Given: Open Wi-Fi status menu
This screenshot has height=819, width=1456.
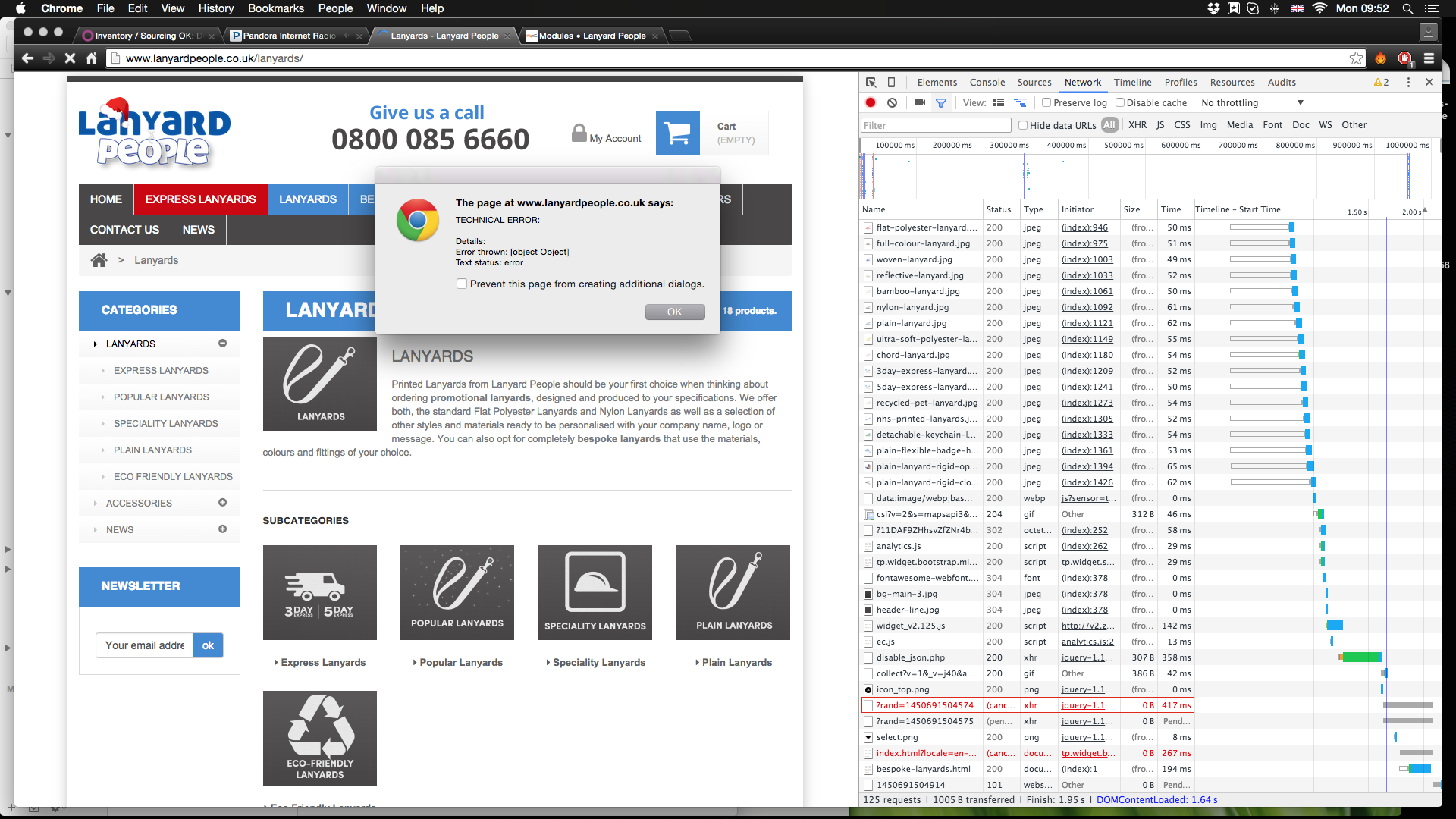Looking at the screenshot, I should tap(1319, 8).
